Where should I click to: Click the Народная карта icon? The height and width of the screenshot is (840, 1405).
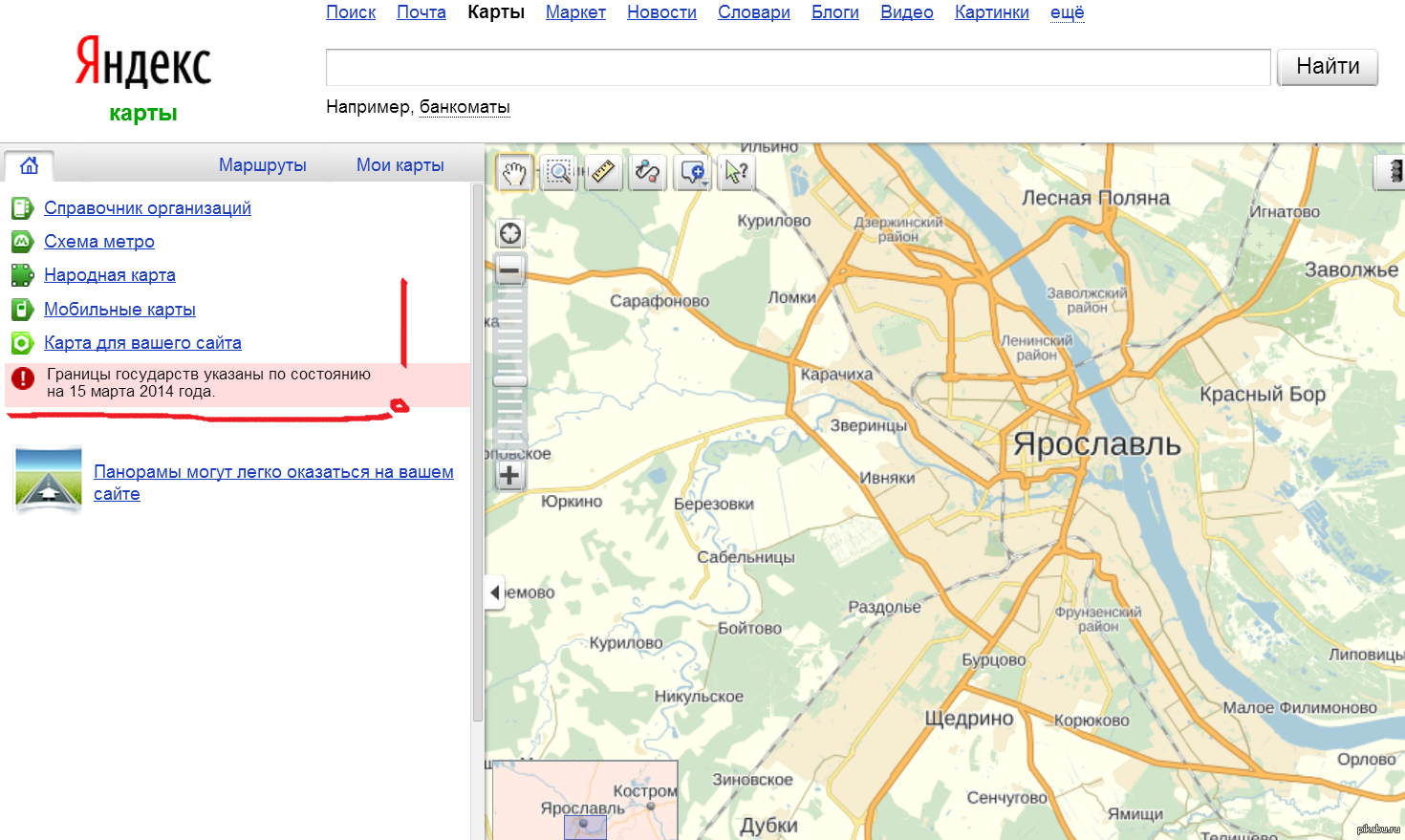pos(22,275)
